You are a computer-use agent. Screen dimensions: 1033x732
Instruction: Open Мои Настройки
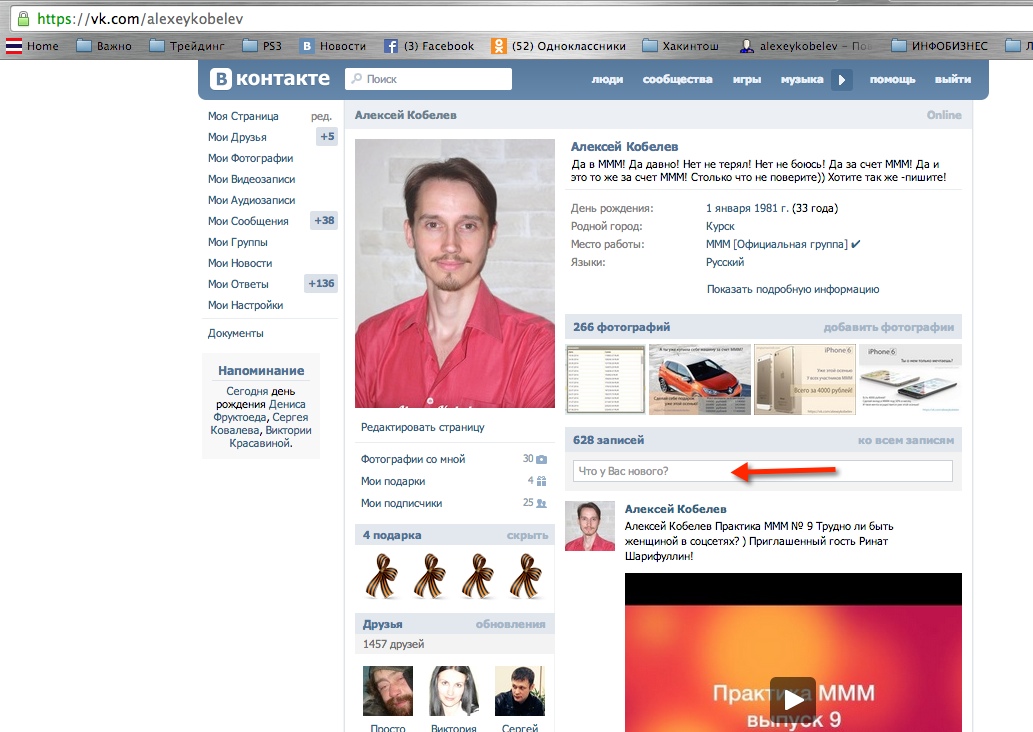[x=245, y=306]
